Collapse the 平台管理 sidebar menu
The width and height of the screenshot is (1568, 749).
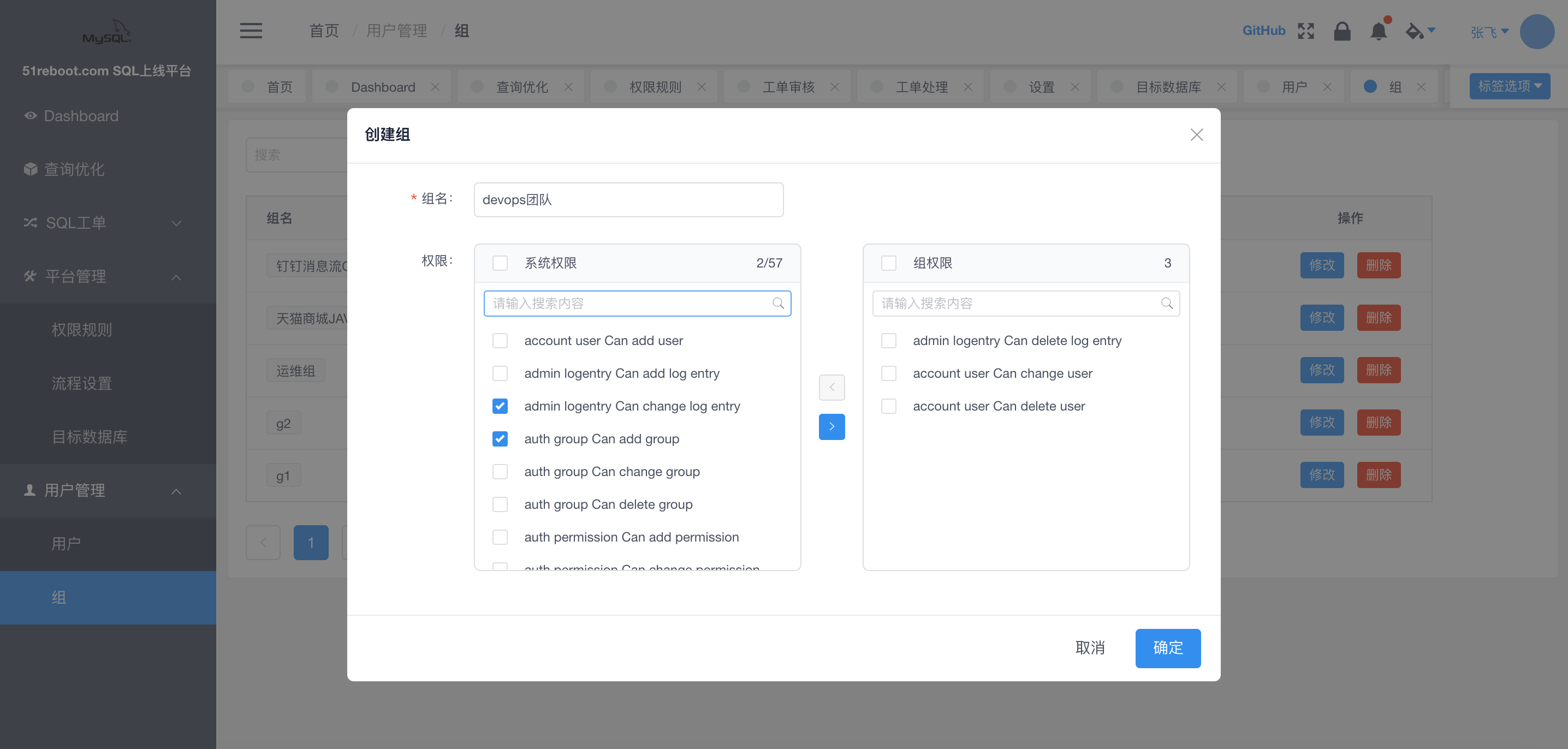[x=108, y=276]
